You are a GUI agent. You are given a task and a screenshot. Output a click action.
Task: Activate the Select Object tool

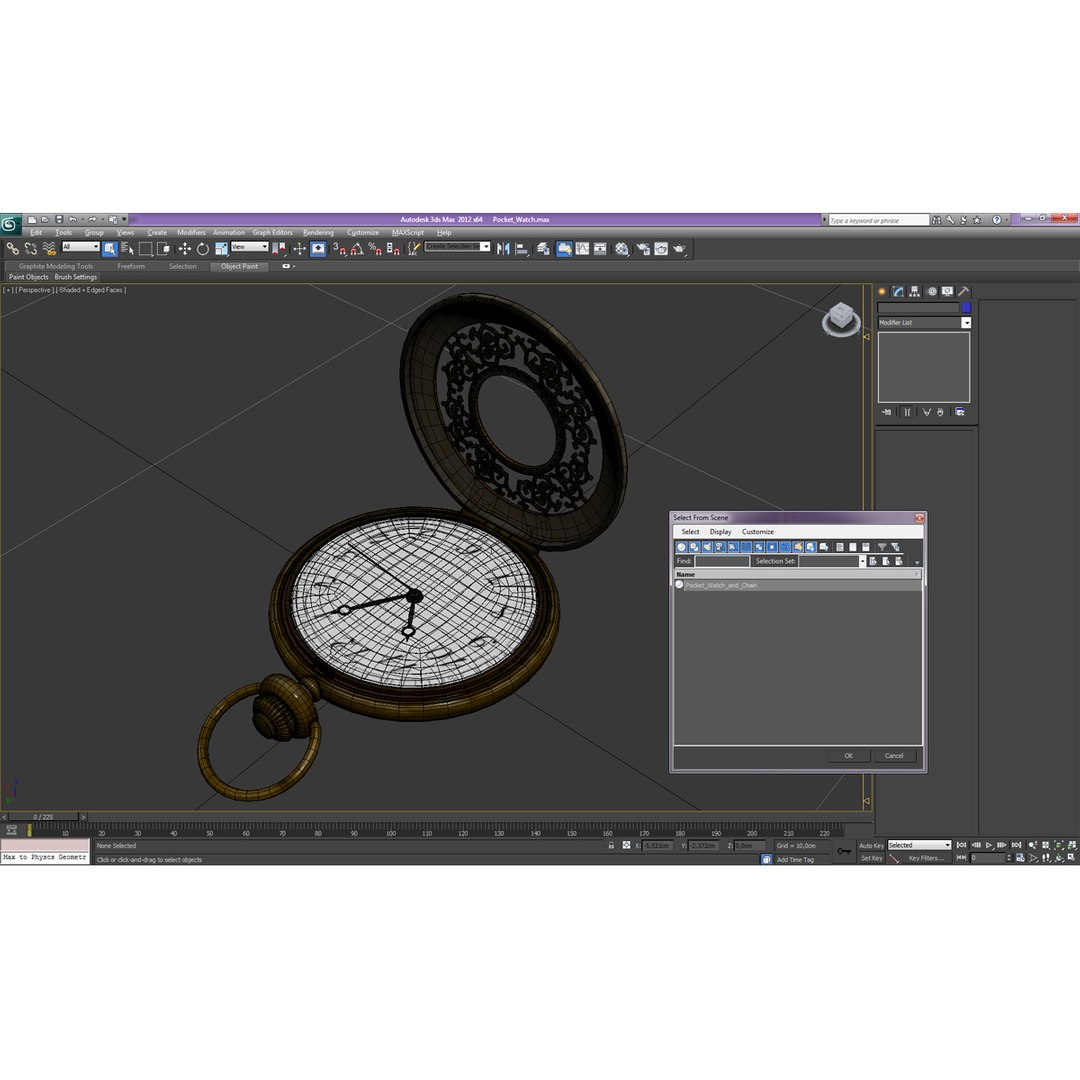[x=110, y=249]
